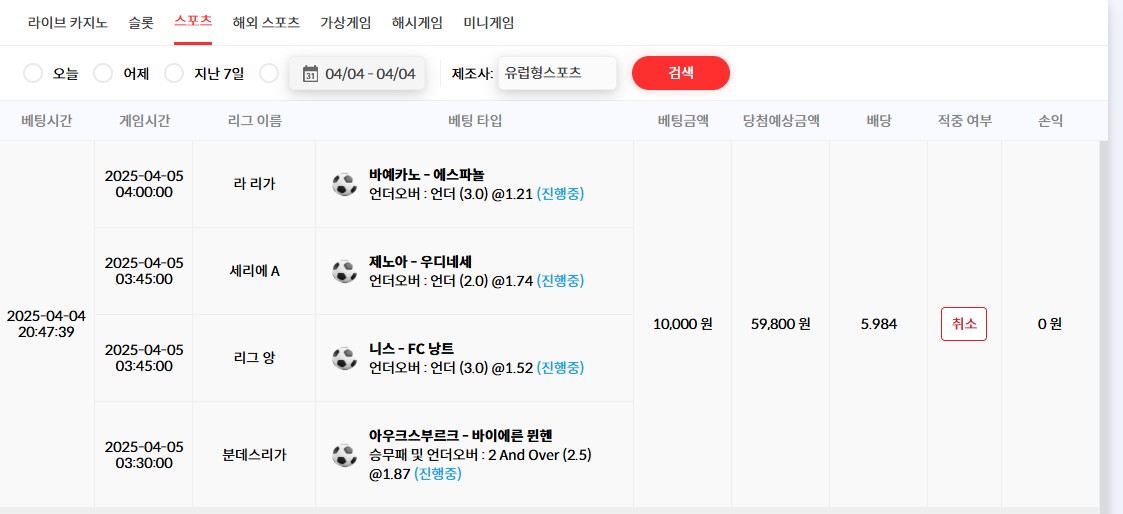This screenshot has width=1123, height=514.
Task: Select the 슬롯 tab
Action: tap(141, 22)
